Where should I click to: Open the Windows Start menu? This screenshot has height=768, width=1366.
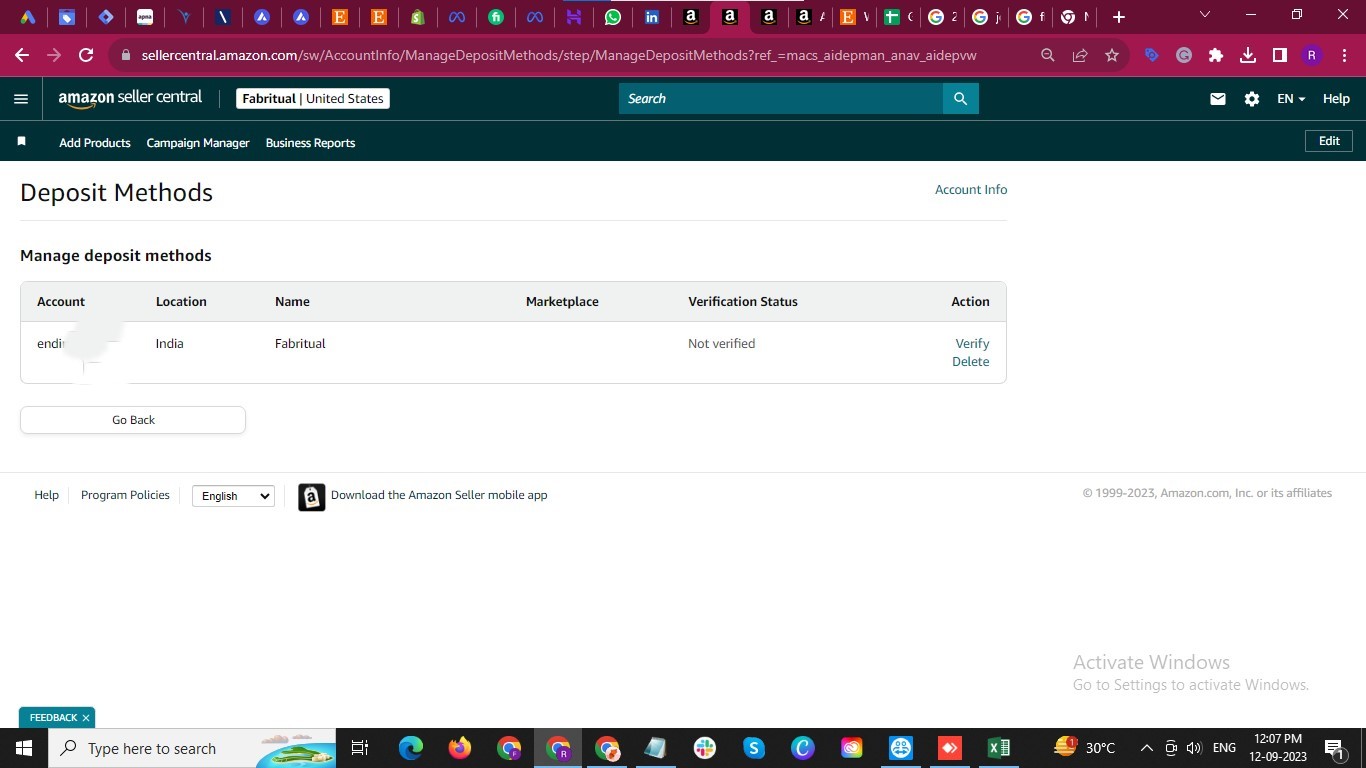[x=23, y=748]
